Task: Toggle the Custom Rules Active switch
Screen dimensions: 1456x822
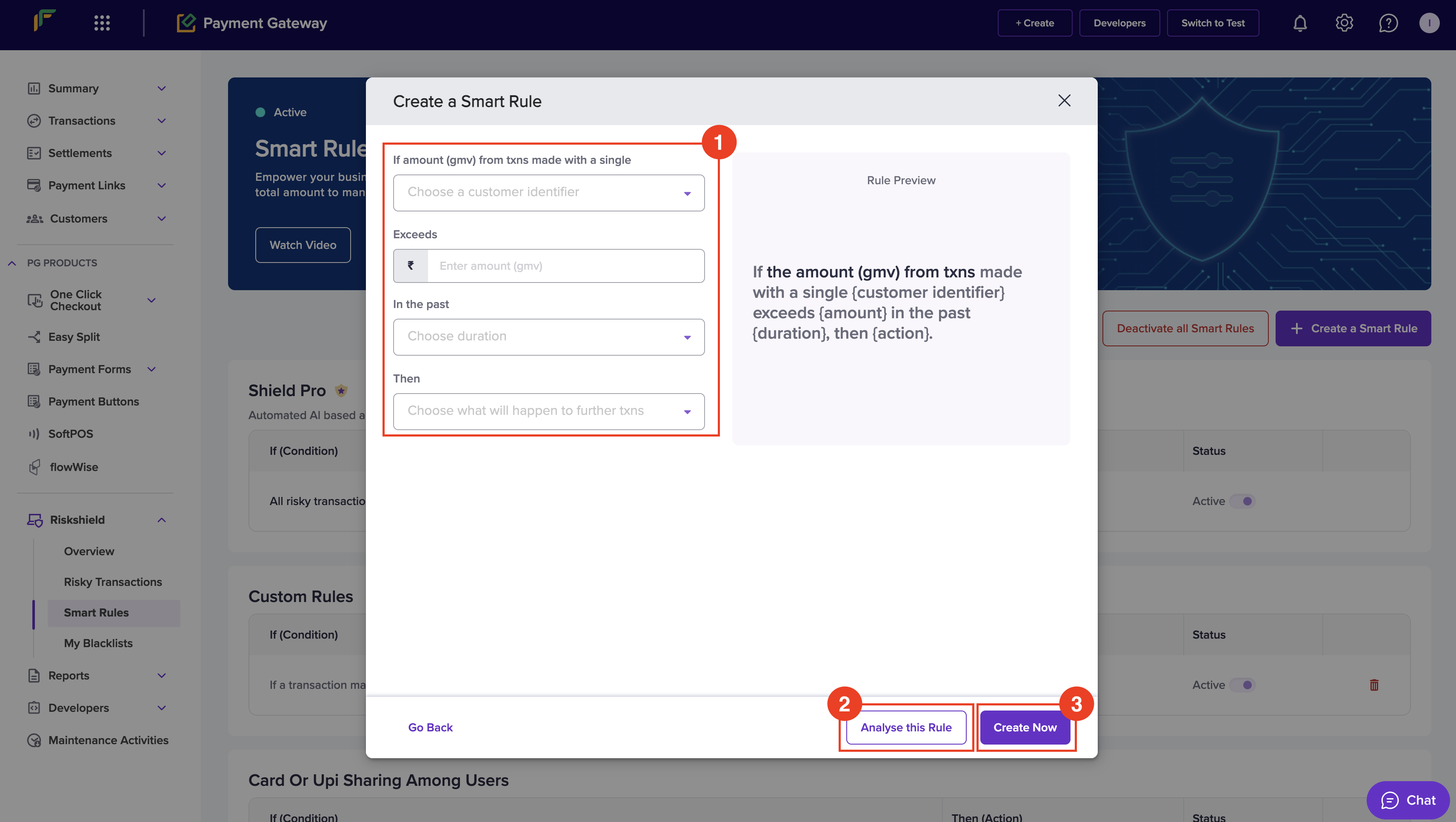Action: point(1243,685)
